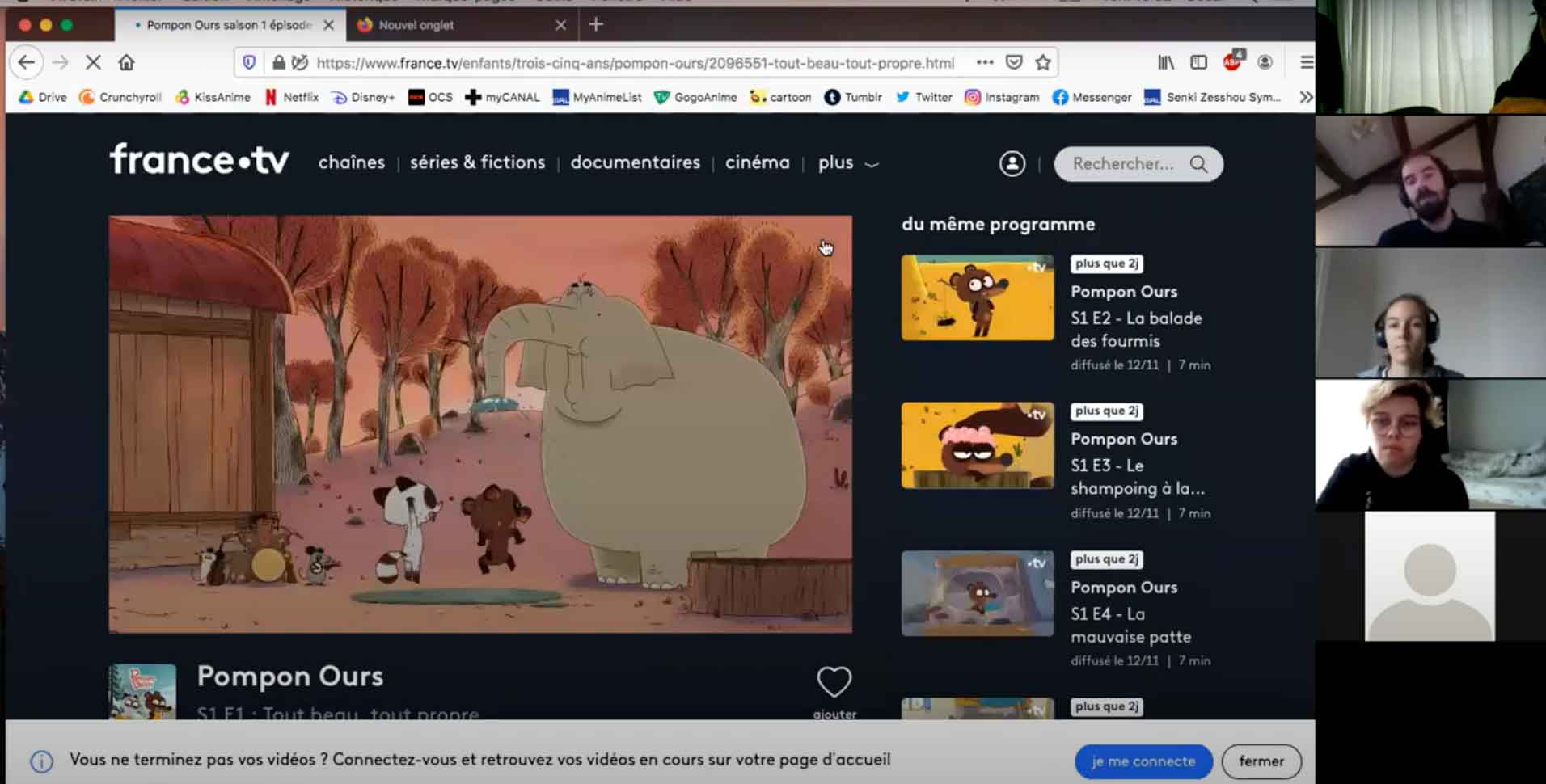Screen dimensions: 1546x784
Task: Open Crunchyroll bookmark
Action: (x=120, y=97)
